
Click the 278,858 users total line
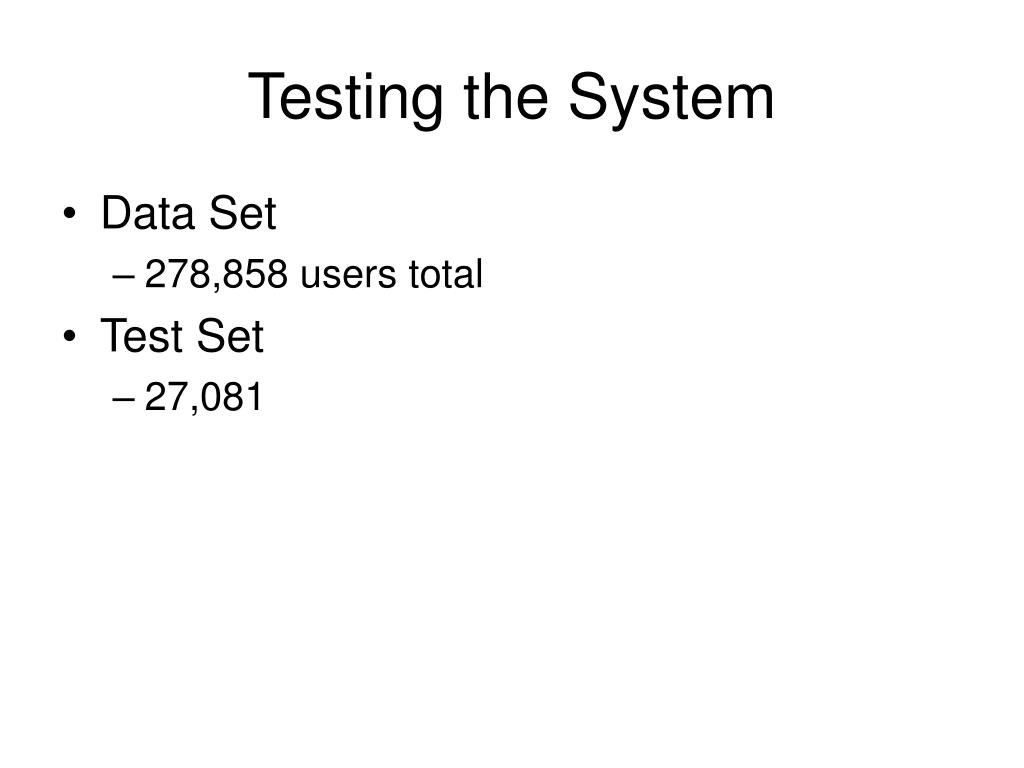click(298, 274)
